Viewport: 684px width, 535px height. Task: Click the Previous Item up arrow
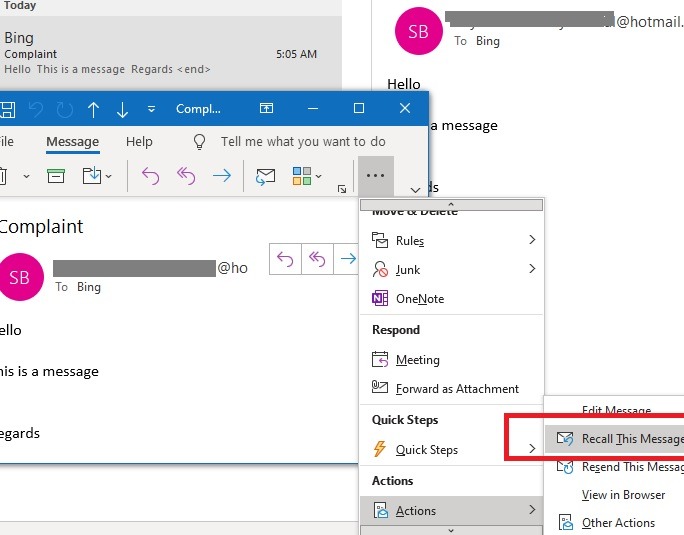click(x=93, y=110)
